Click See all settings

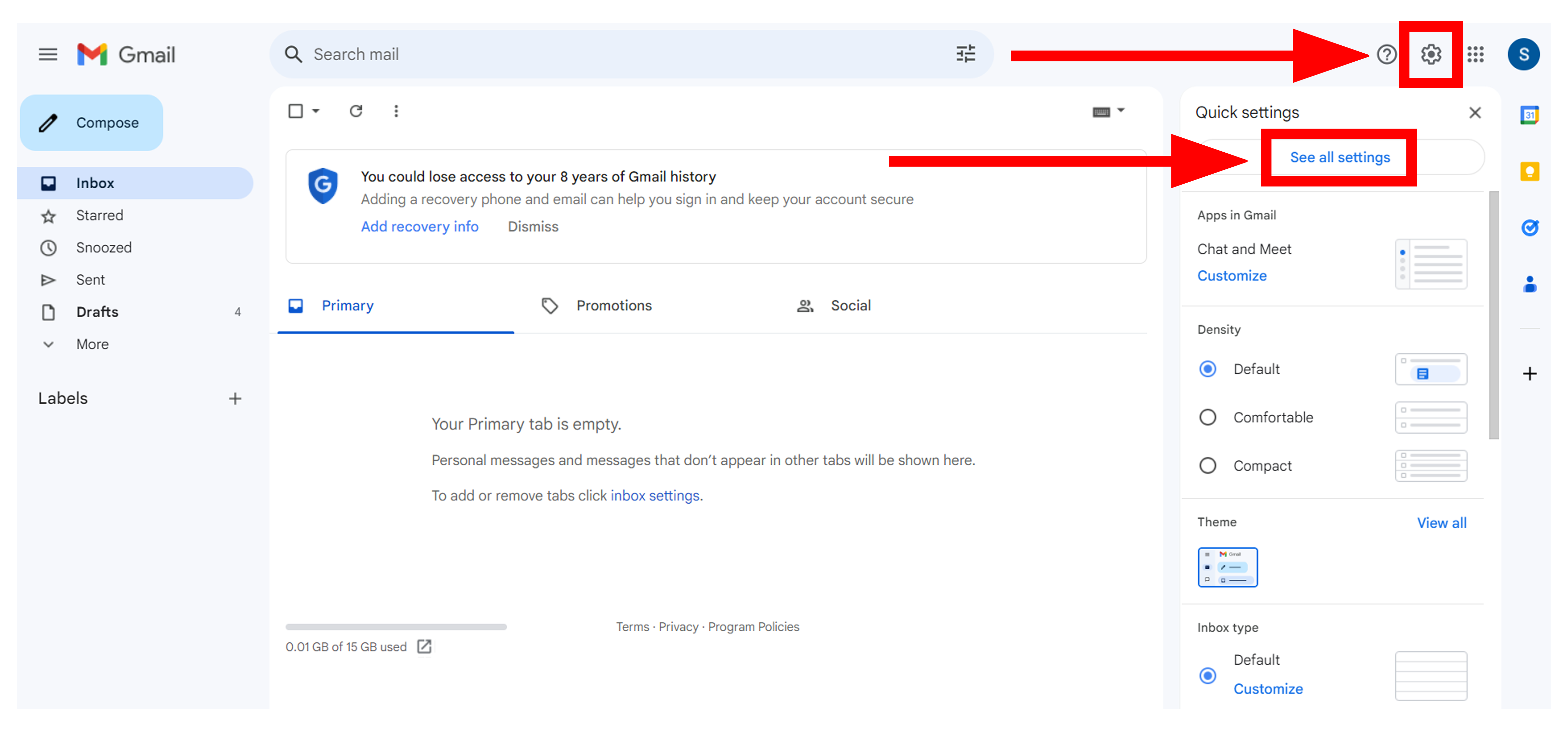pyautogui.click(x=1340, y=158)
